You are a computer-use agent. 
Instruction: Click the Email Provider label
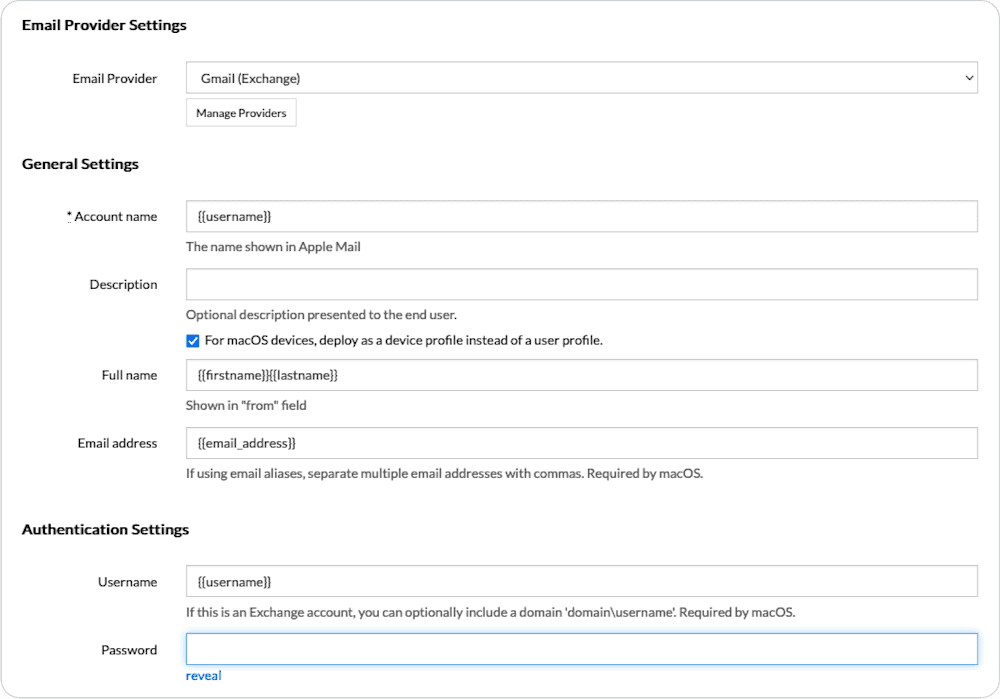pyautogui.click(x=115, y=78)
